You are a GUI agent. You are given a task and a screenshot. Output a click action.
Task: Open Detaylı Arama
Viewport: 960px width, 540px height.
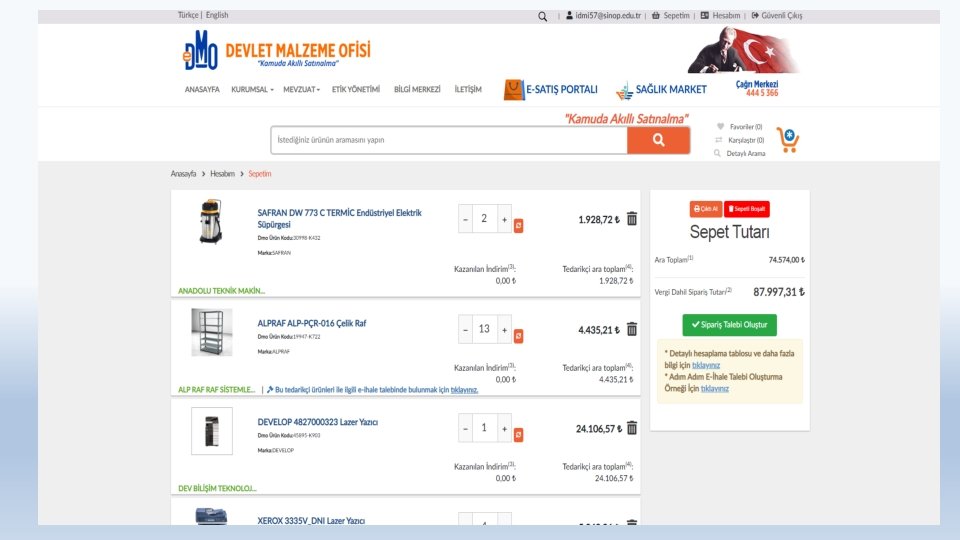tap(740, 154)
